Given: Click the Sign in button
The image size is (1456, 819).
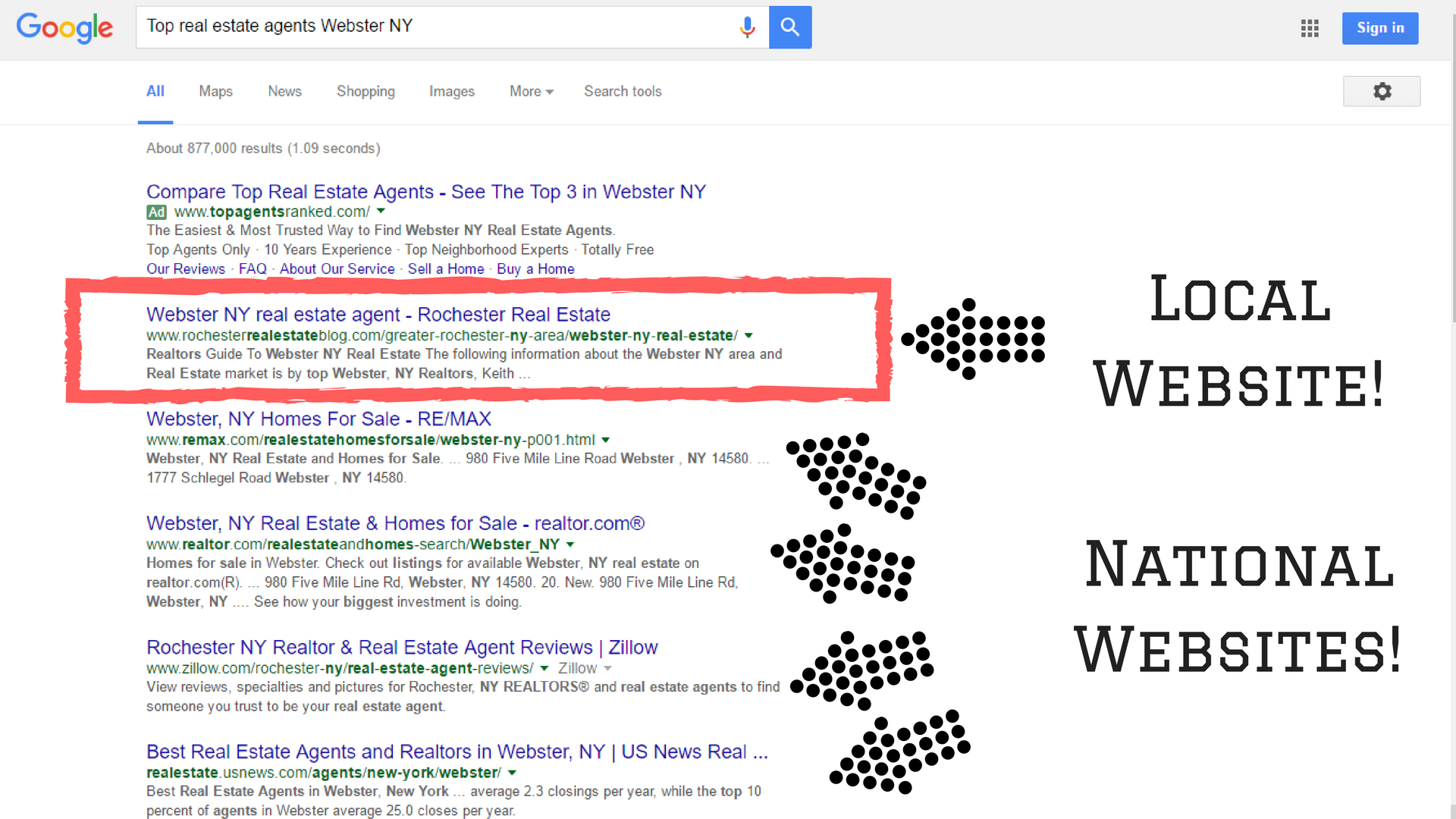Looking at the screenshot, I should (x=1380, y=28).
